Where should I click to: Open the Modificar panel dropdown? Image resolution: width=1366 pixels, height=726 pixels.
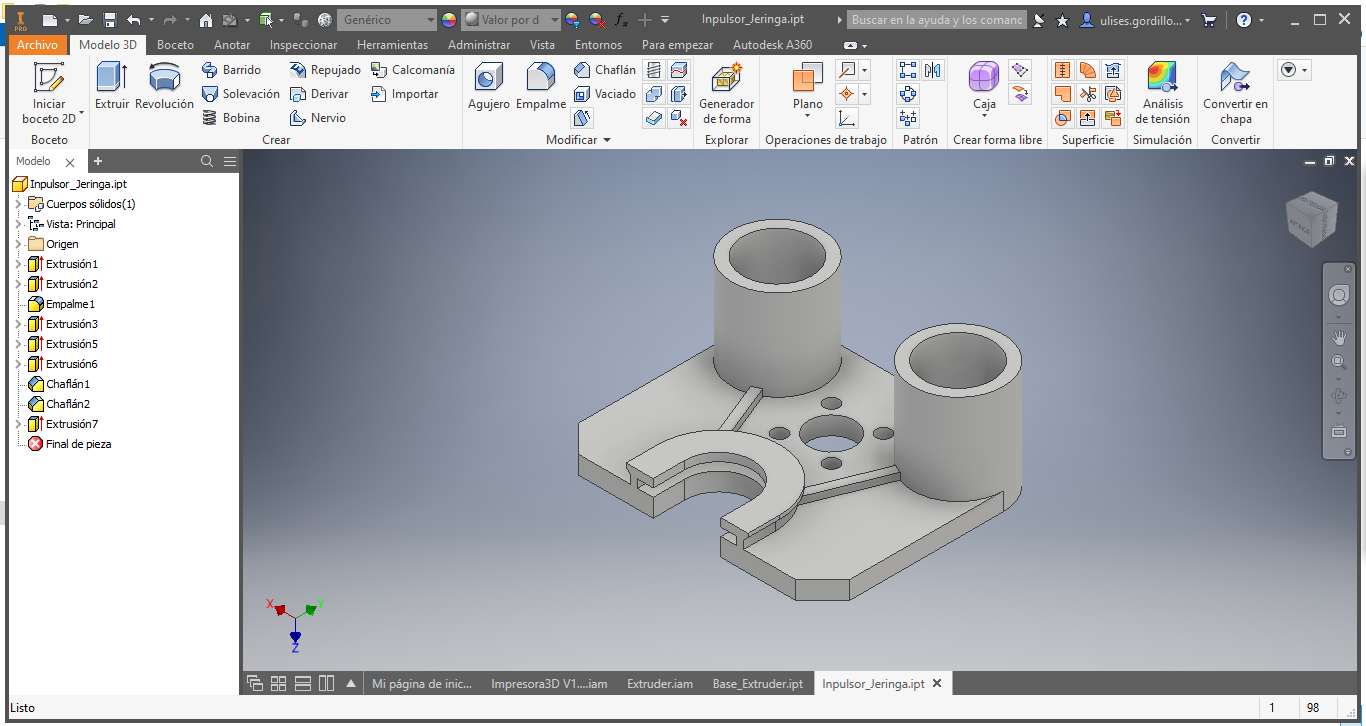pyautogui.click(x=578, y=140)
